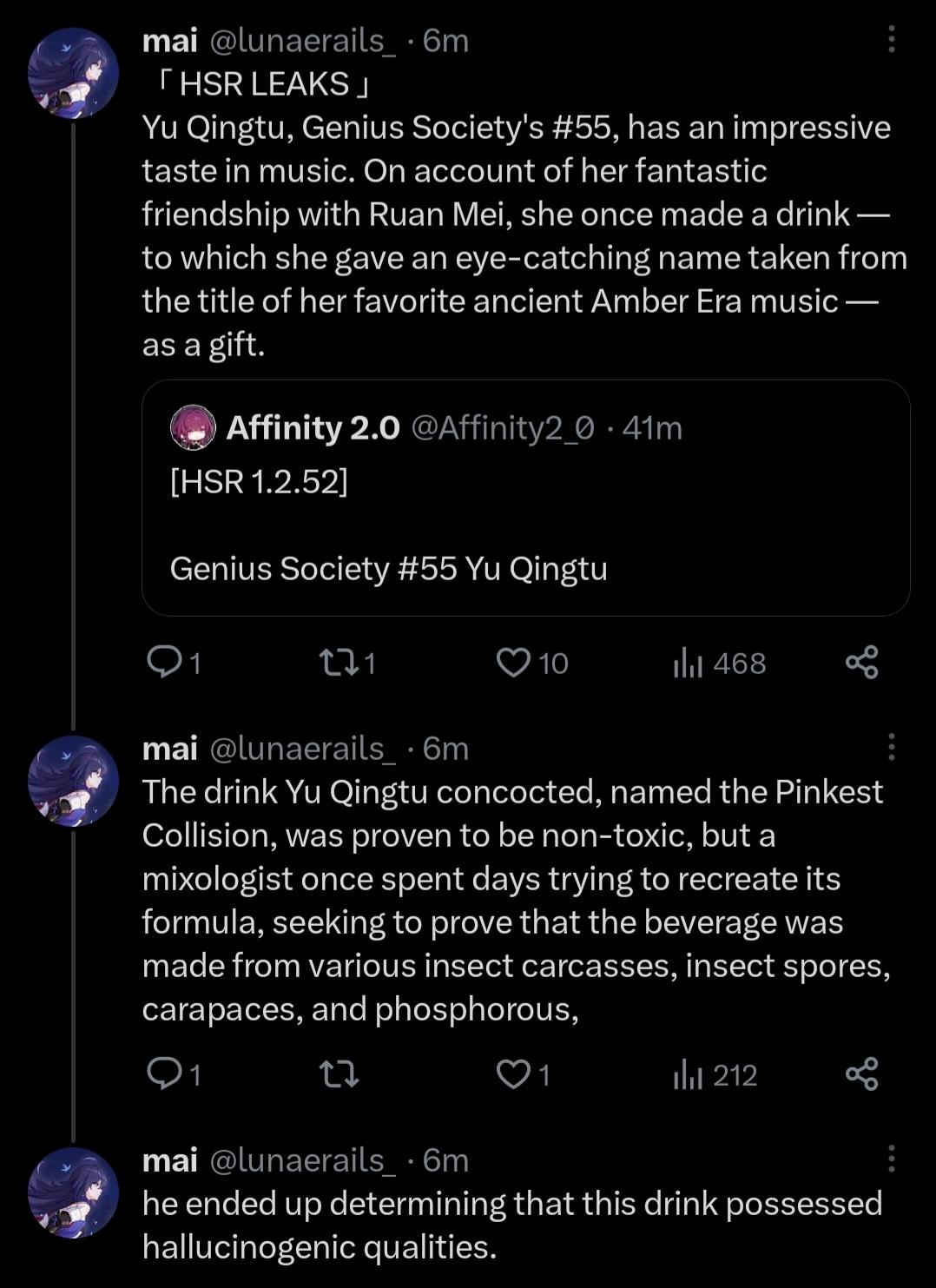Share the first HSR LEAKS tweet
Image resolution: width=936 pixels, height=1288 pixels.
(861, 663)
